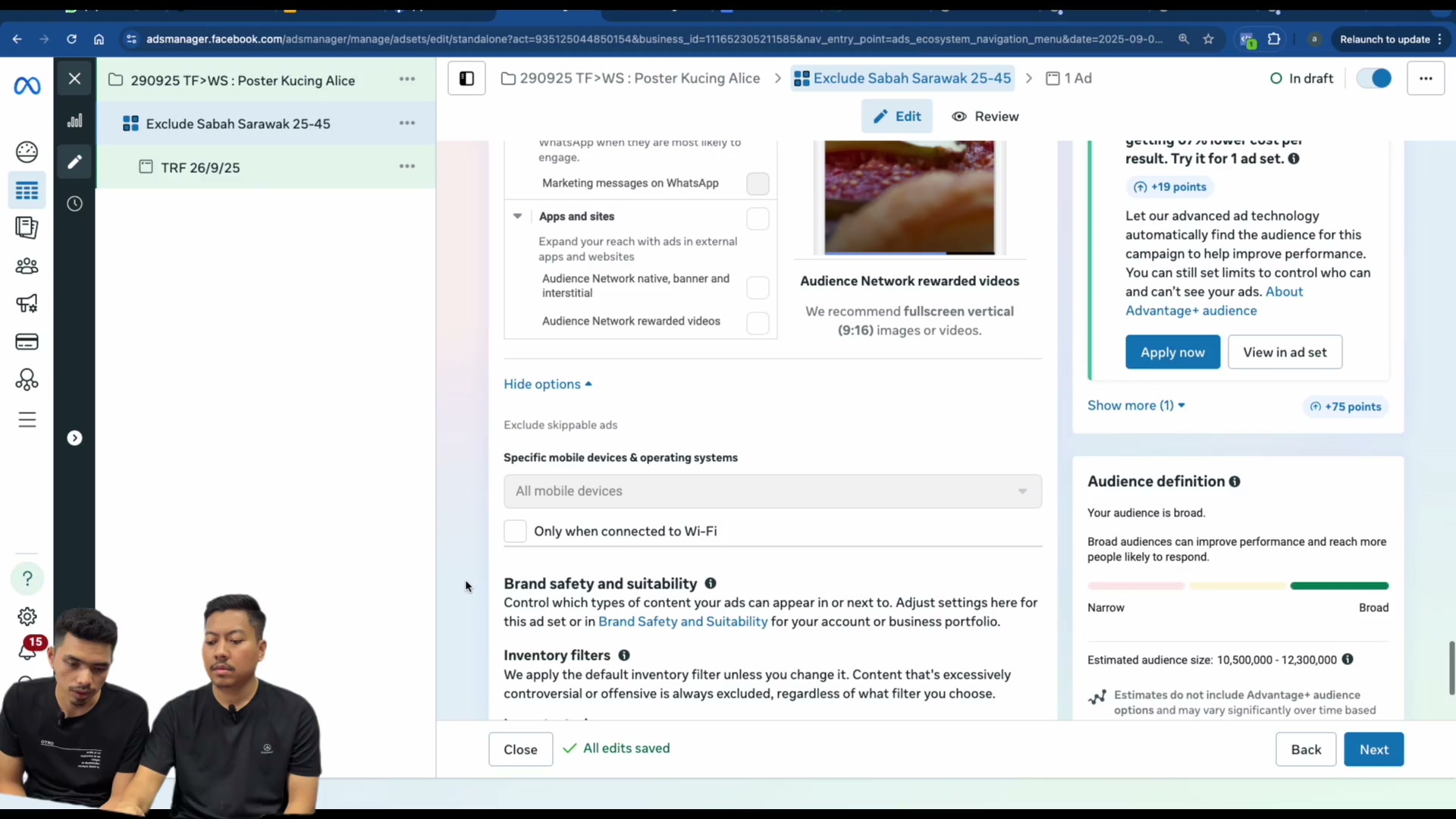Close the editor with the X icon
The width and height of the screenshot is (1456, 819).
pos(74,78)
